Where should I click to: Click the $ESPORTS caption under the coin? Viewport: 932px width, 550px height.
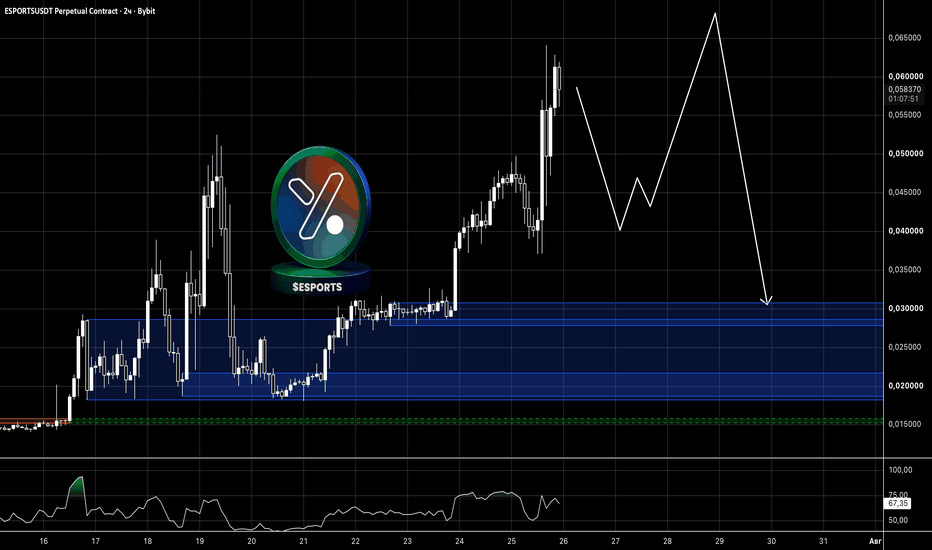click(317, 287)
